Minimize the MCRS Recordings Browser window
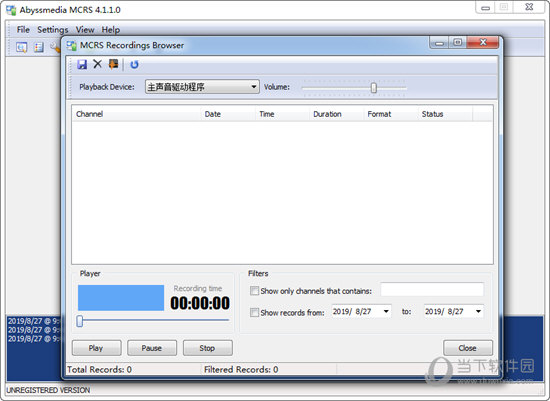The image size is (550, 401). click(x=440, y=43)
